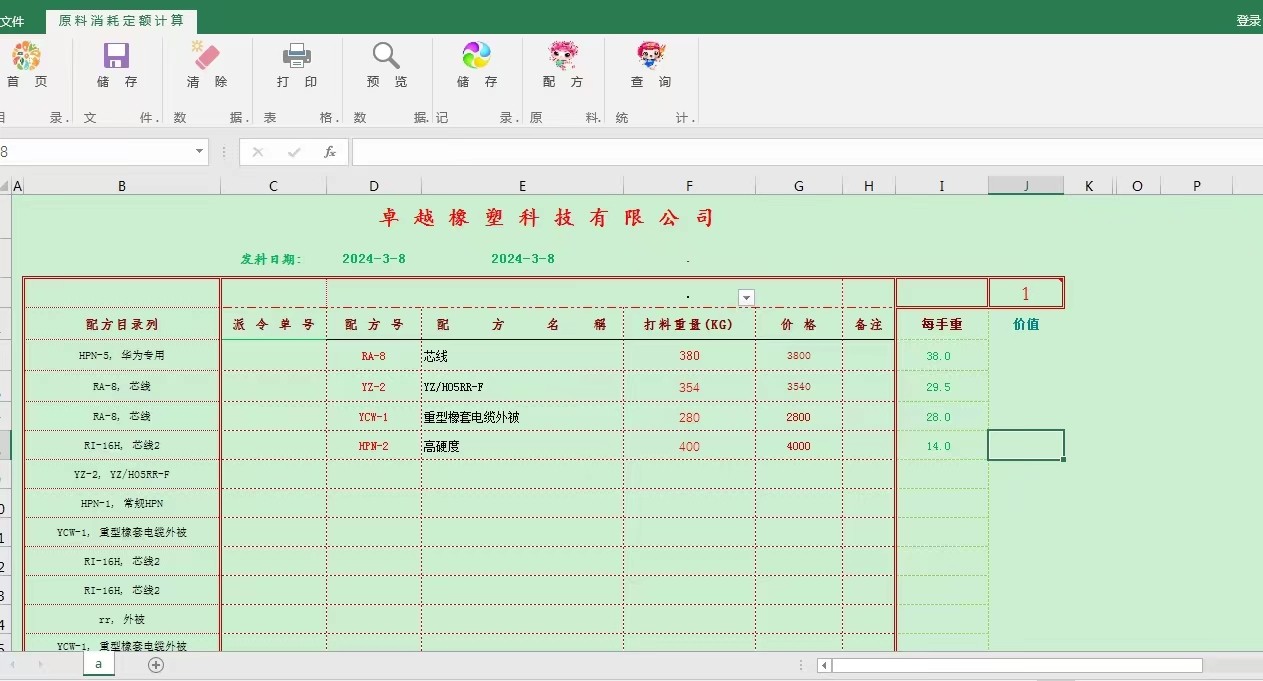
Task: Click 登录 to sign in
Action: pyautogui.click(x=1248, y=21)
